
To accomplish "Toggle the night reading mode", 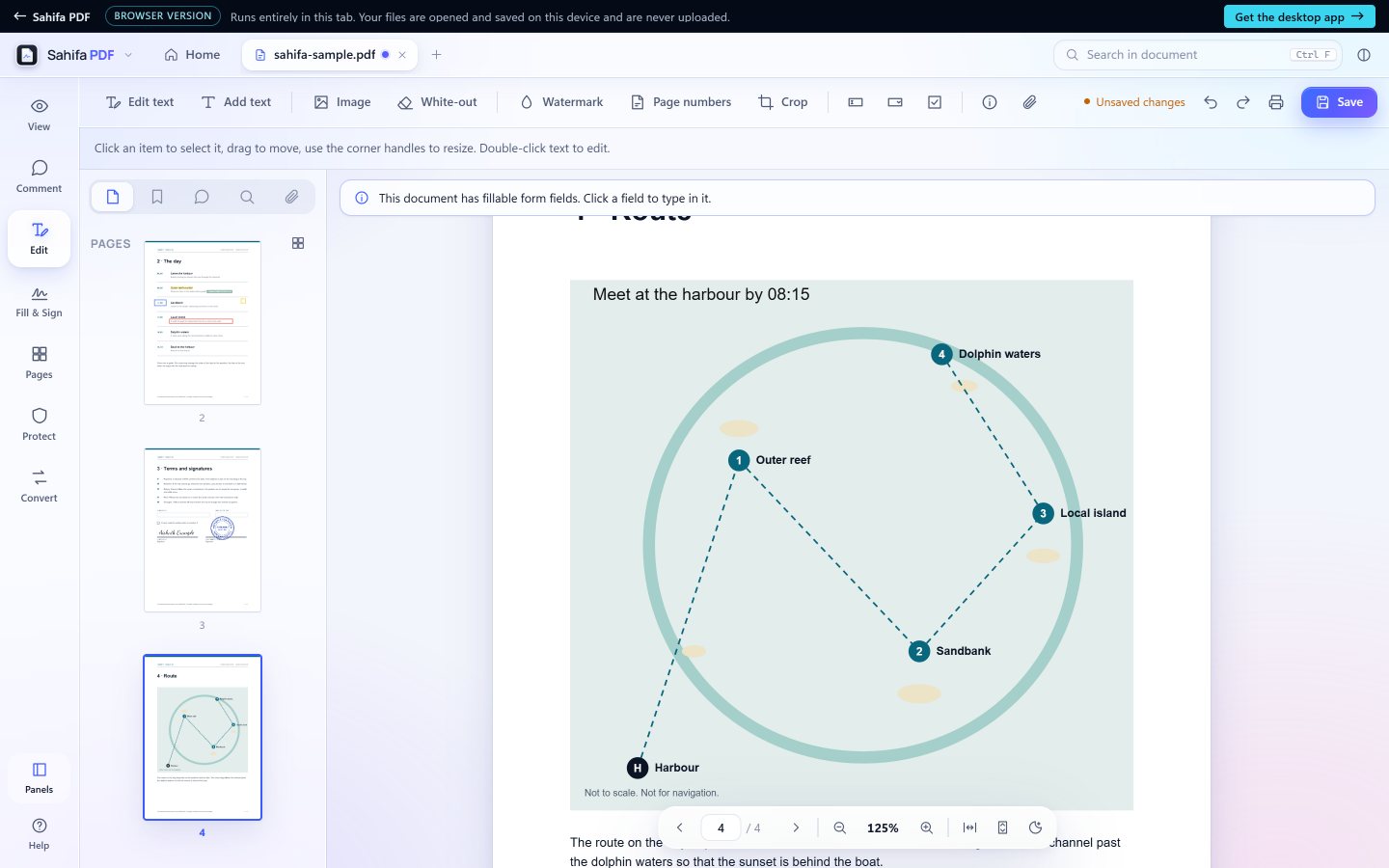I will coord(1036,827).
